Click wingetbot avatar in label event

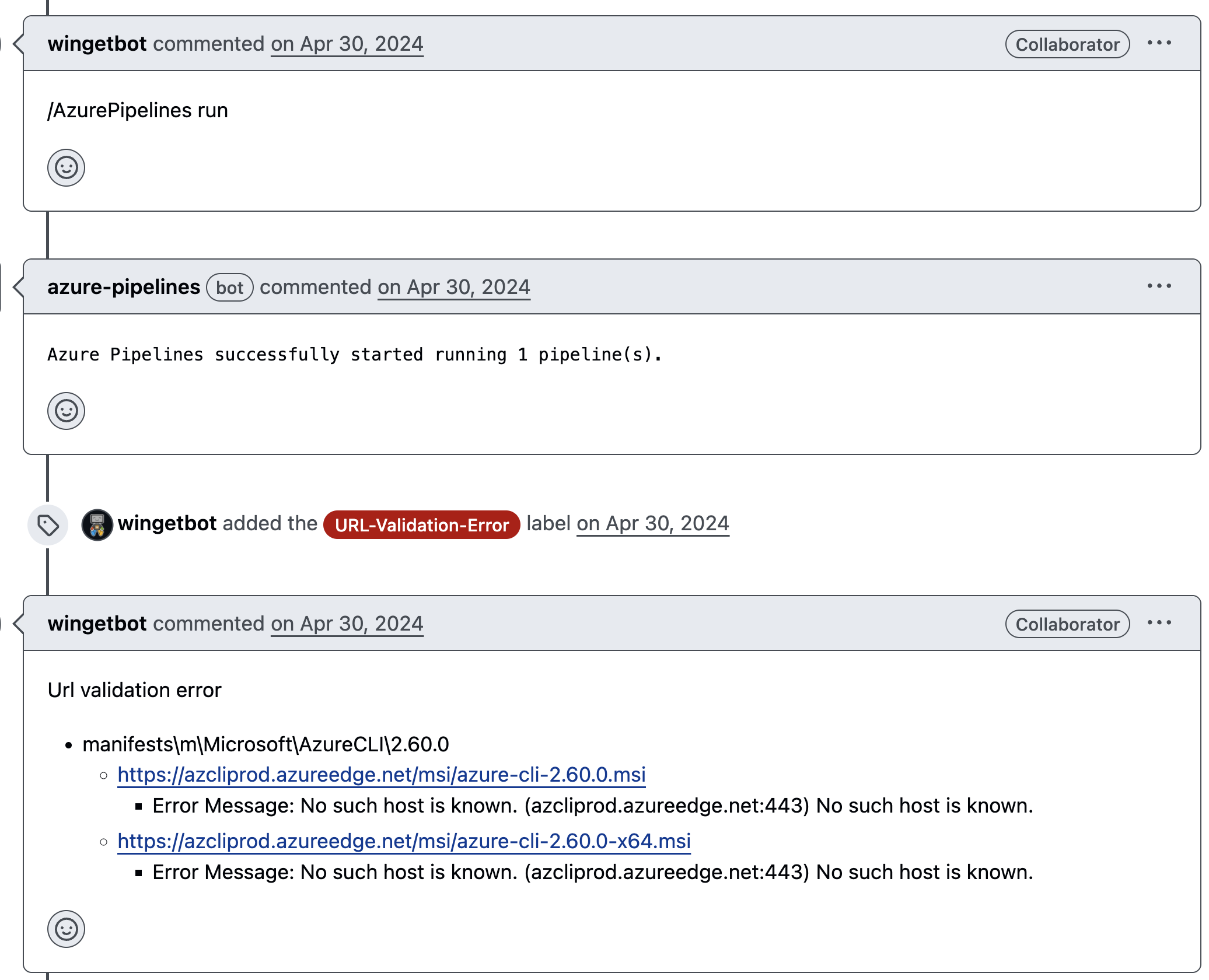click(97, 525)
